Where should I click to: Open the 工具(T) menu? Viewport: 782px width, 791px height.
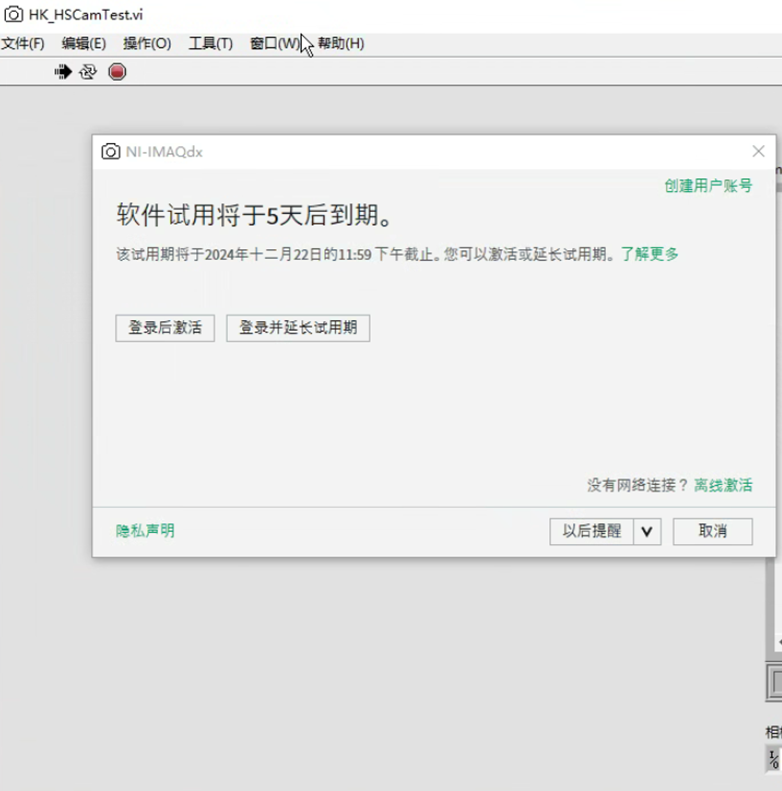click(210, 43)
